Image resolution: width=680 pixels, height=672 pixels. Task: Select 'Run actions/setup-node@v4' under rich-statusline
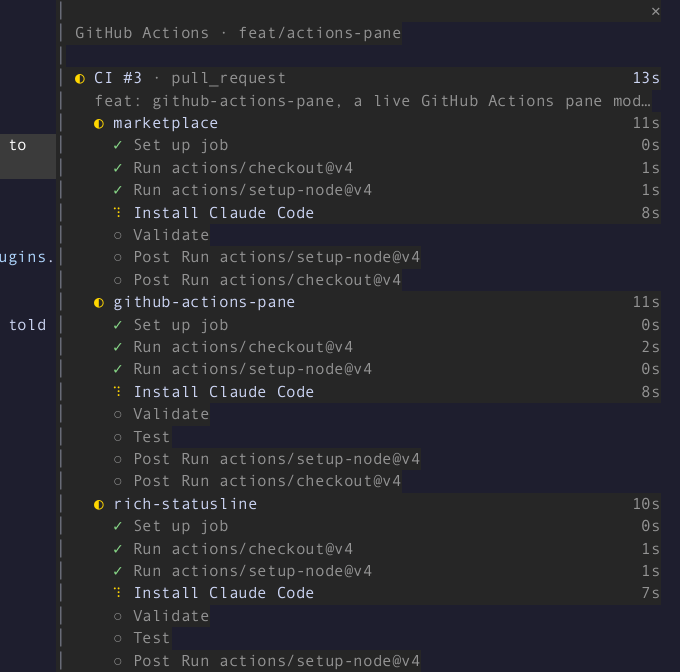252,571
